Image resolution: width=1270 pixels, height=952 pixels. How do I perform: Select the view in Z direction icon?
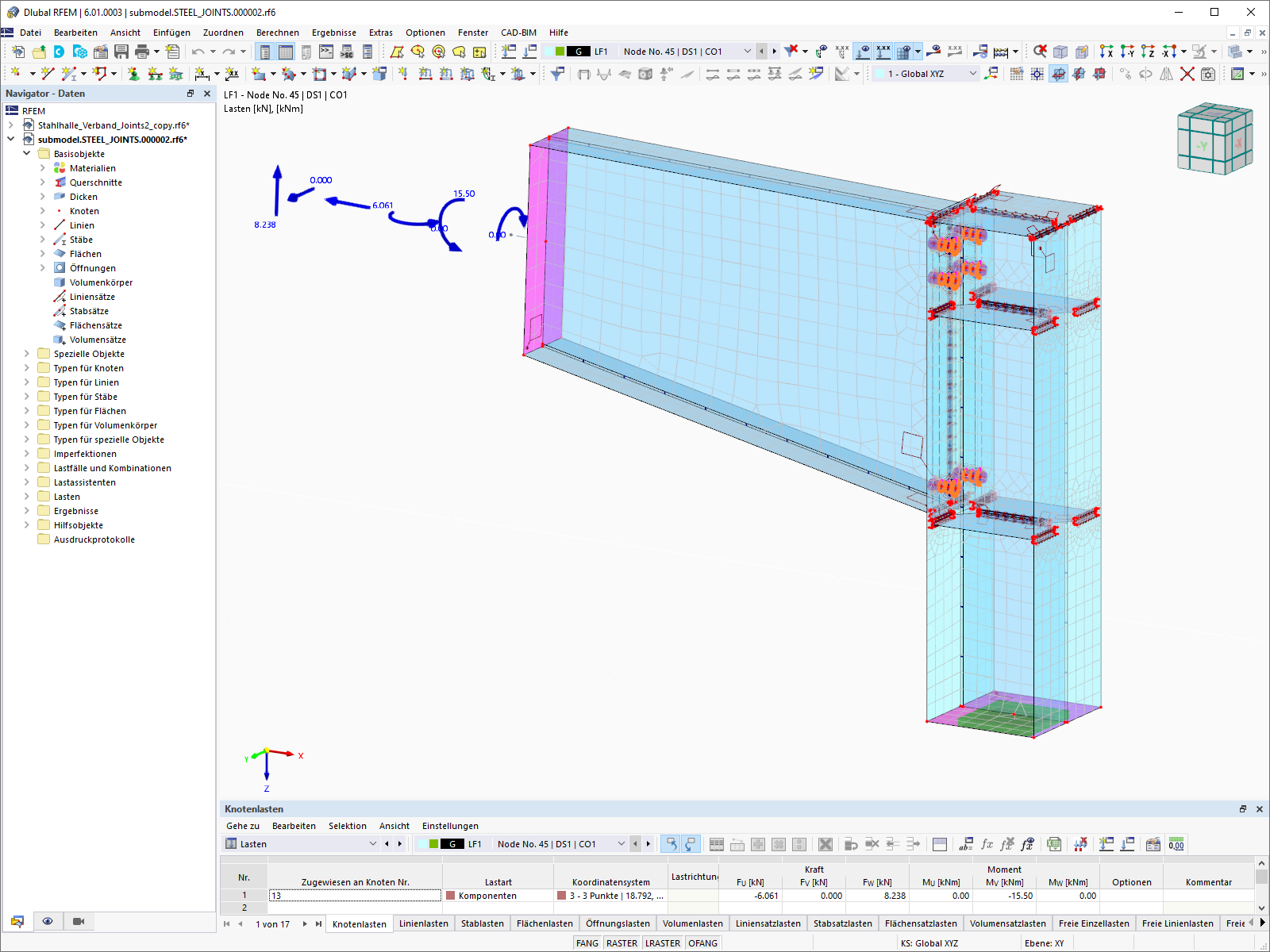pyautogui.click(x=1148, y=52)
